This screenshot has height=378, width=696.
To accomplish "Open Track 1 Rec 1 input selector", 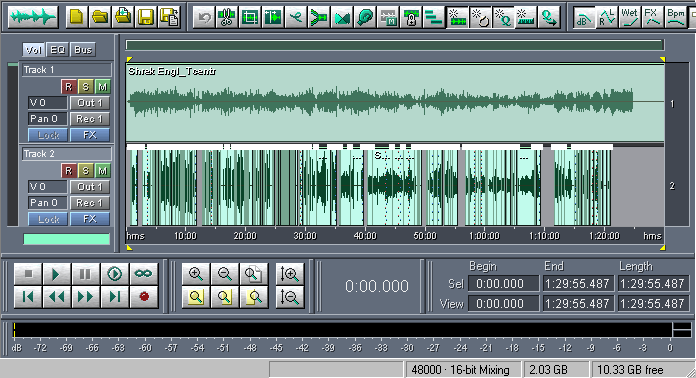I will 90,119.
